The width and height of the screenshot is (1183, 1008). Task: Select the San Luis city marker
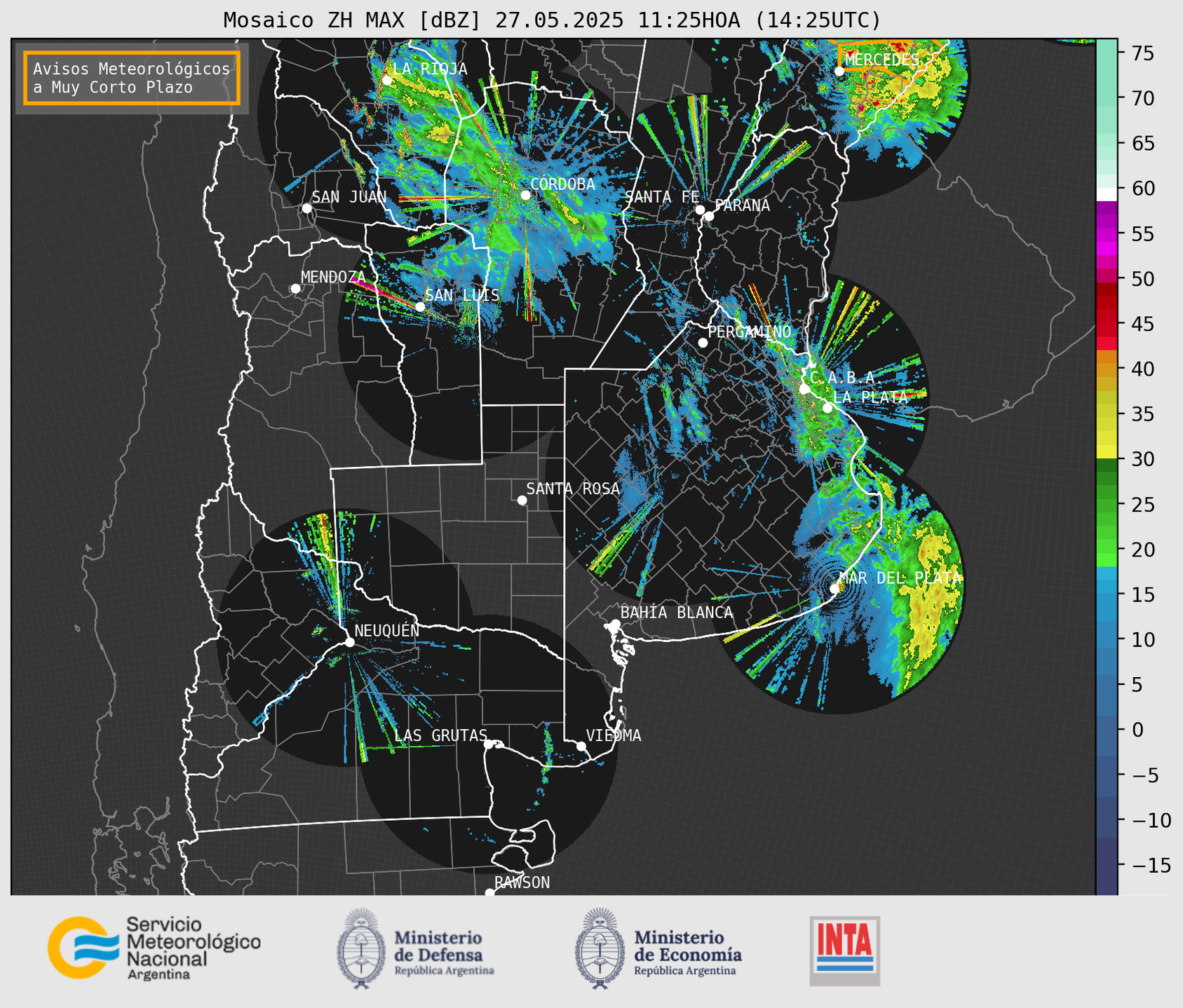coord(419,306)
